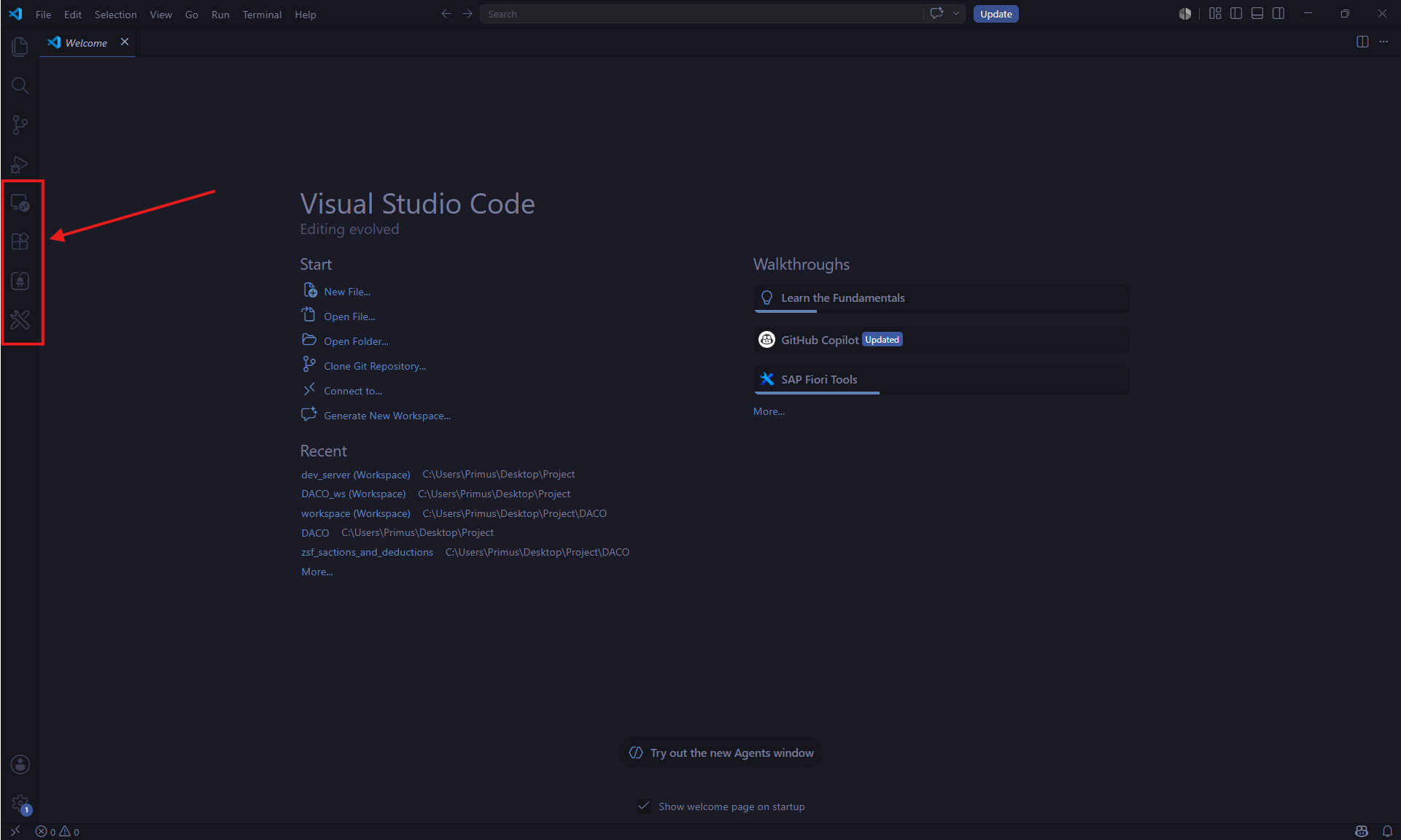Show More walkthroughs
The width and height of the screenshot is (1401, 840).
(769, 411)
